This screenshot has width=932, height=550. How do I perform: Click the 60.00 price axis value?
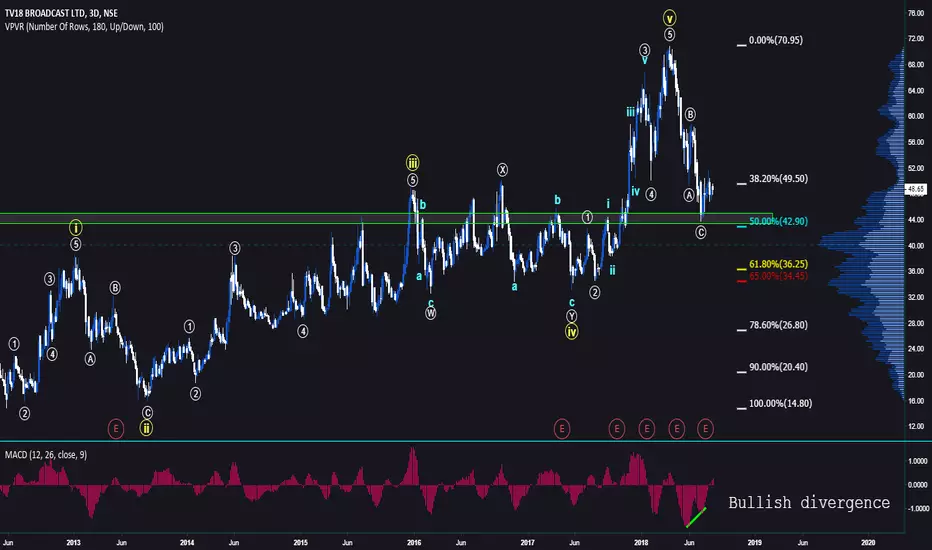916,117
